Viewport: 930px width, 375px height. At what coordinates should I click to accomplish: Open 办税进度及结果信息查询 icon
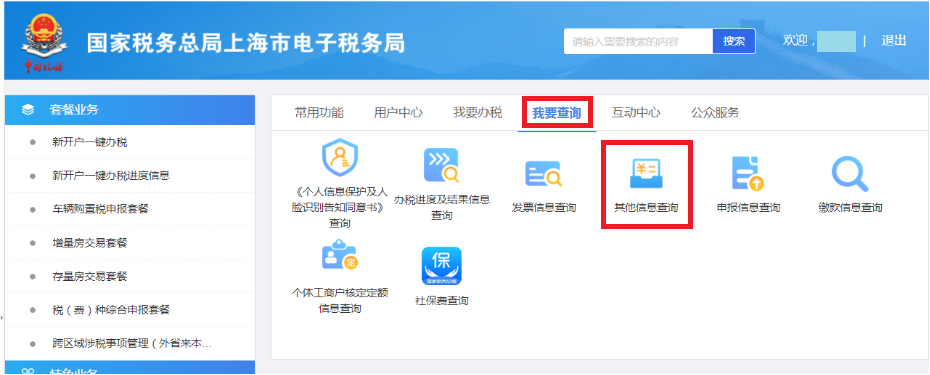[441, 165]
